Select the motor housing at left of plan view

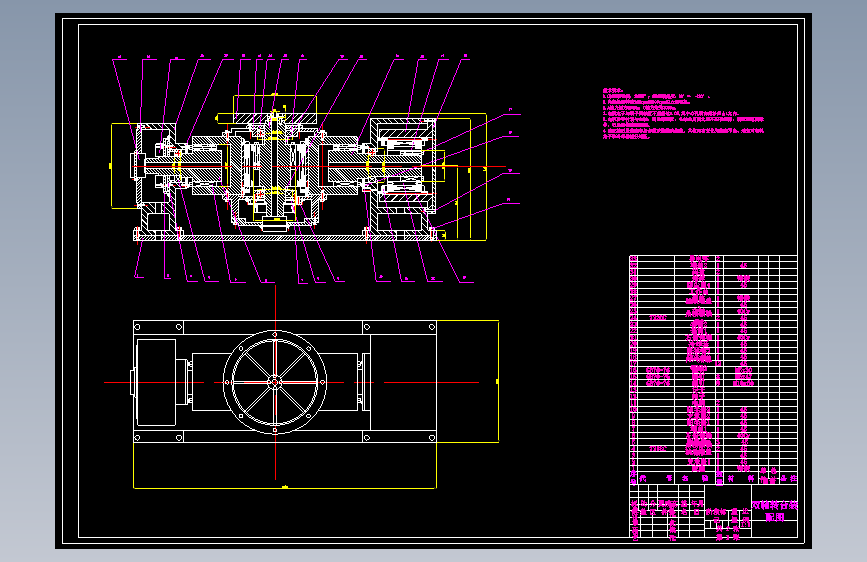coord(156,382)
